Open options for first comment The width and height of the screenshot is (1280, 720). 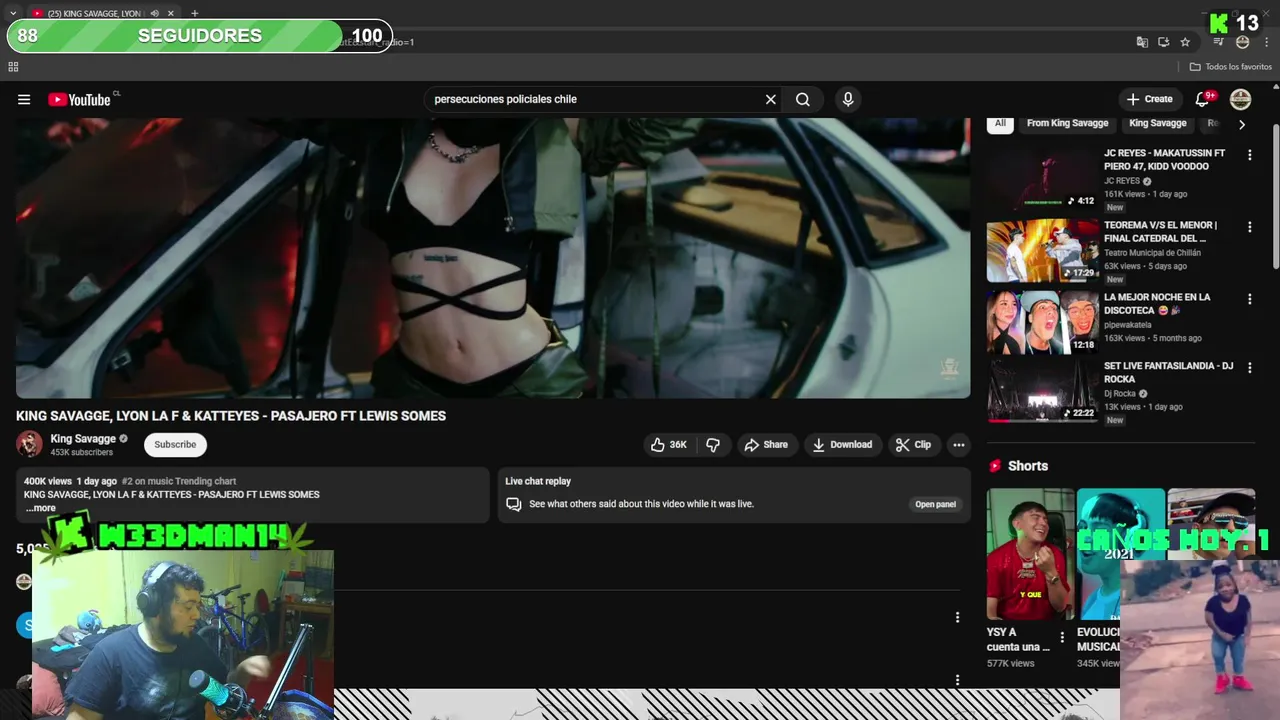pyautogui.click(x=957, y=617)
